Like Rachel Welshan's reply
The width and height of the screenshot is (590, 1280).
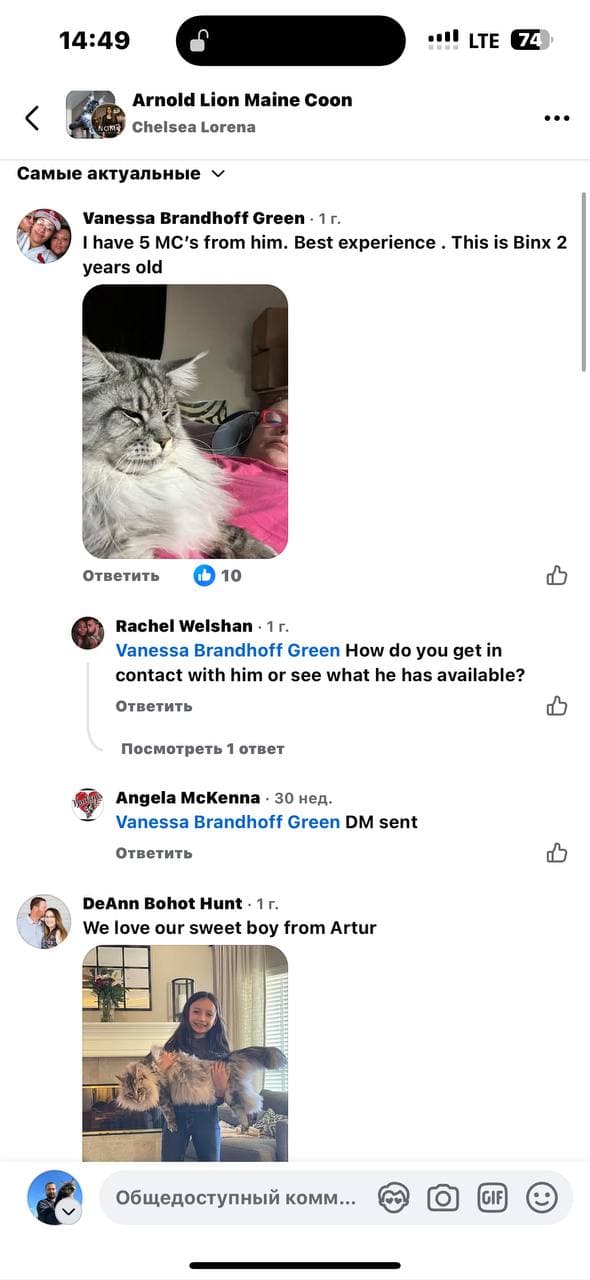click(x=557, y=706)
